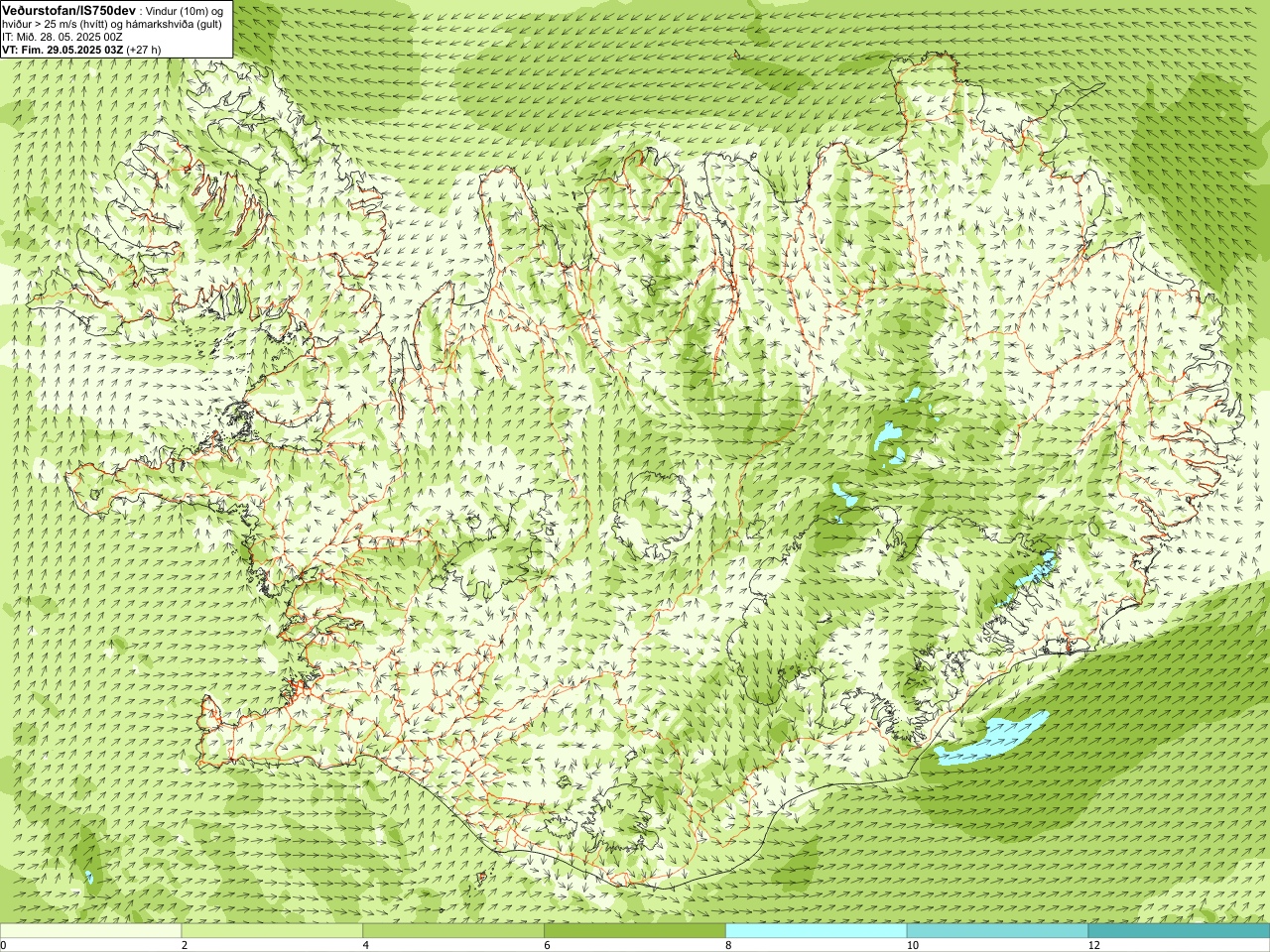Viewport: 1270px width, 952px height.
Task: Click the 'IT: Mið. 28. 05. 2025 00Z' line
Action: (x=63, y=37)
